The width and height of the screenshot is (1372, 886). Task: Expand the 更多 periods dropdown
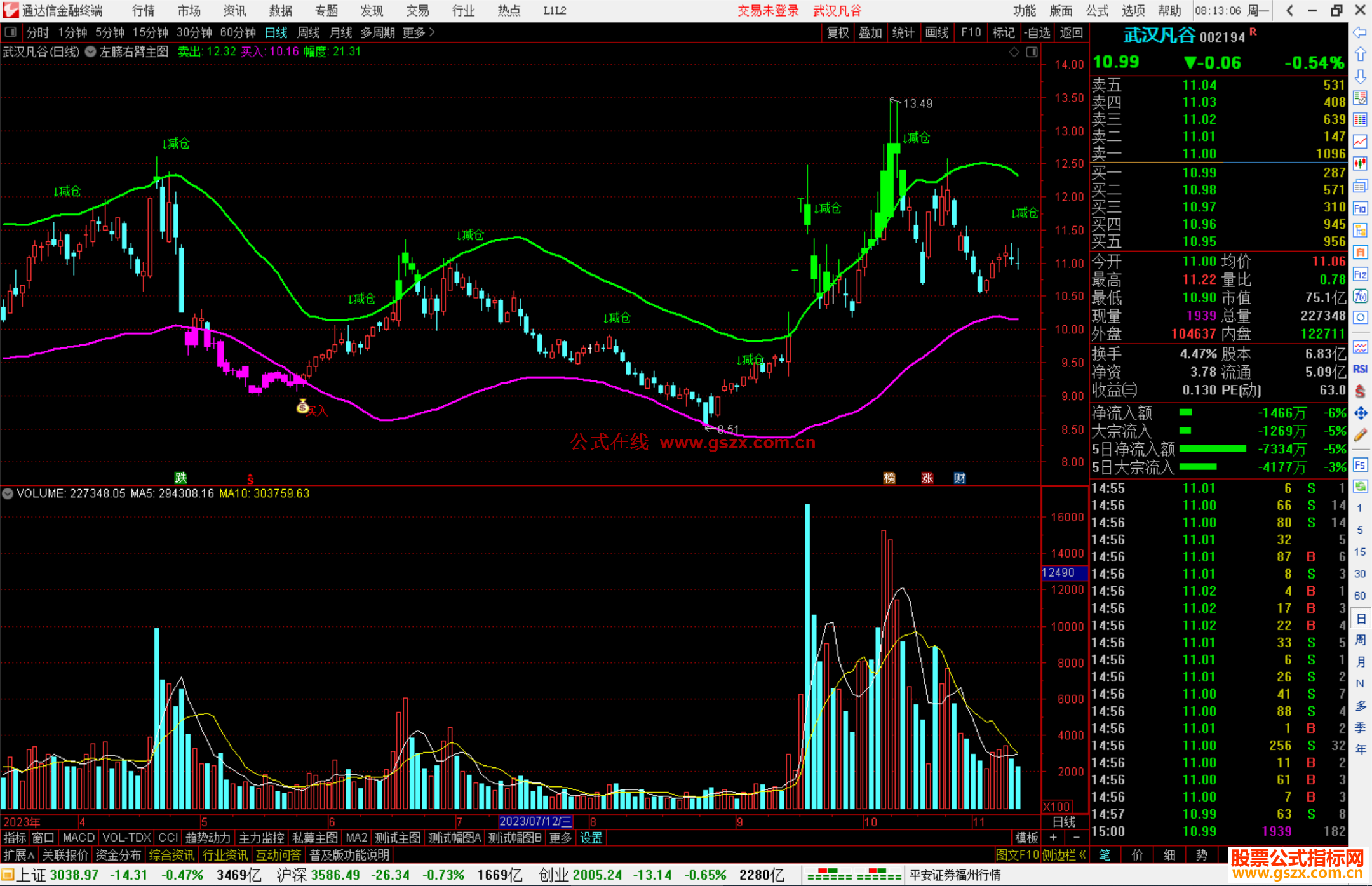tap(419, 32)
